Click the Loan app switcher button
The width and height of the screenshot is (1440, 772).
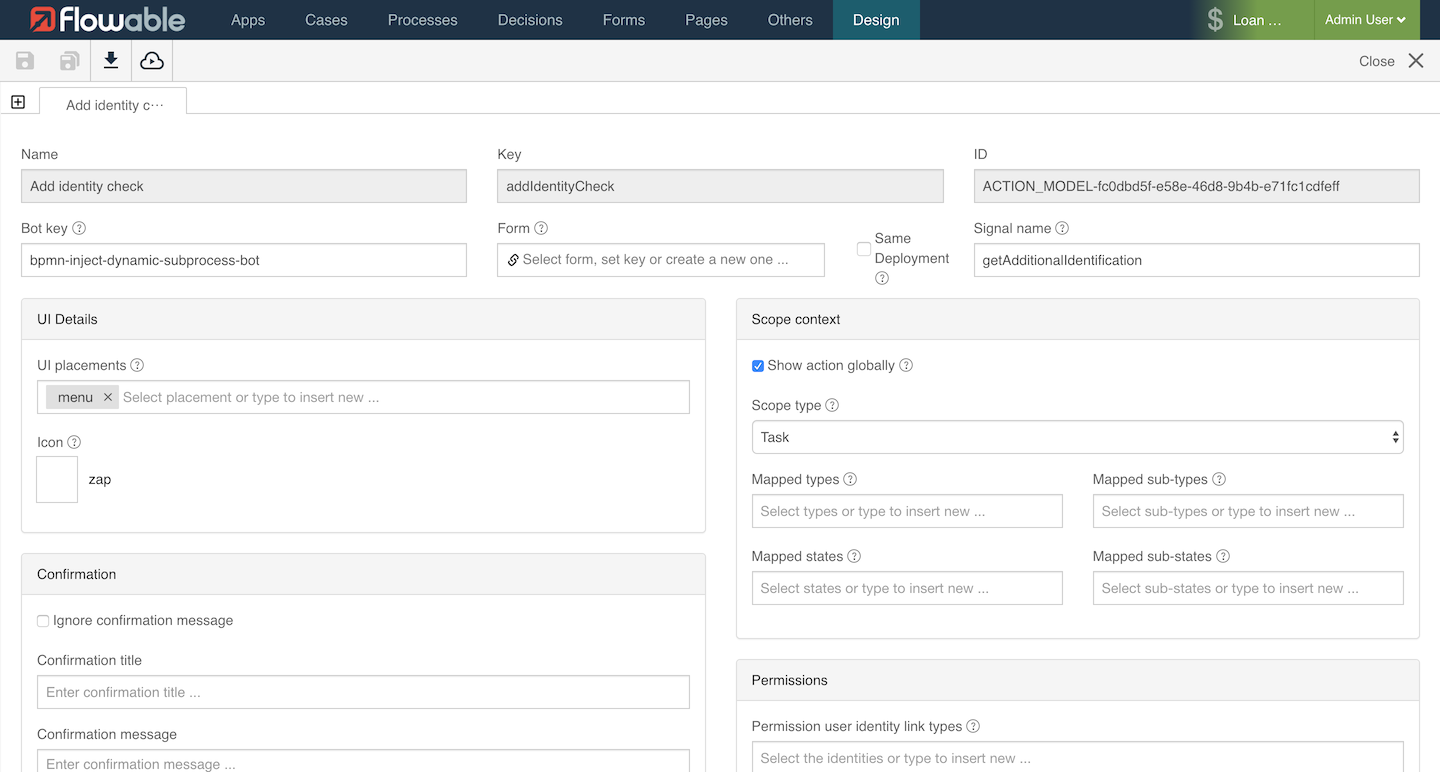pyautogui.click(x=1244, y=20)
